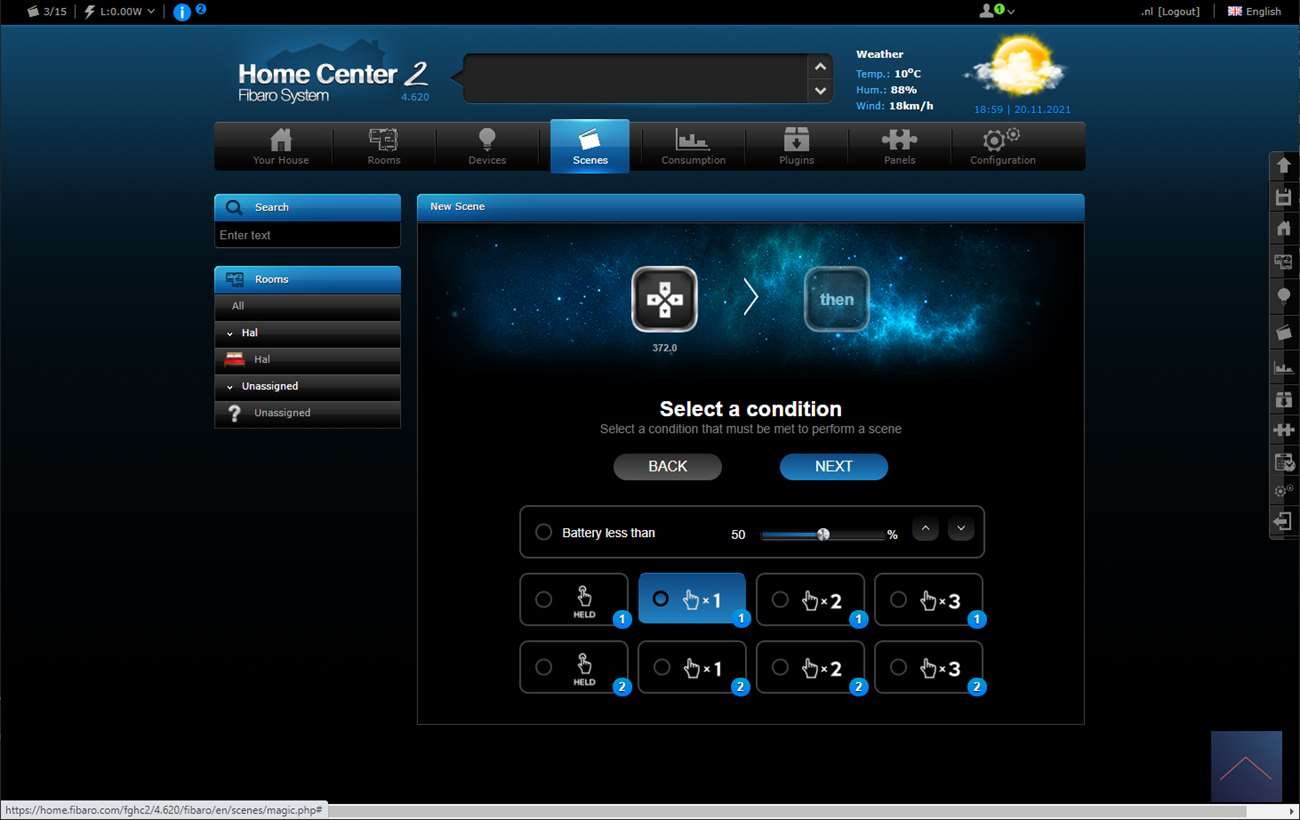Click the remote controller device icon
Screen dimensions: 1300x820
pos(664,299)
